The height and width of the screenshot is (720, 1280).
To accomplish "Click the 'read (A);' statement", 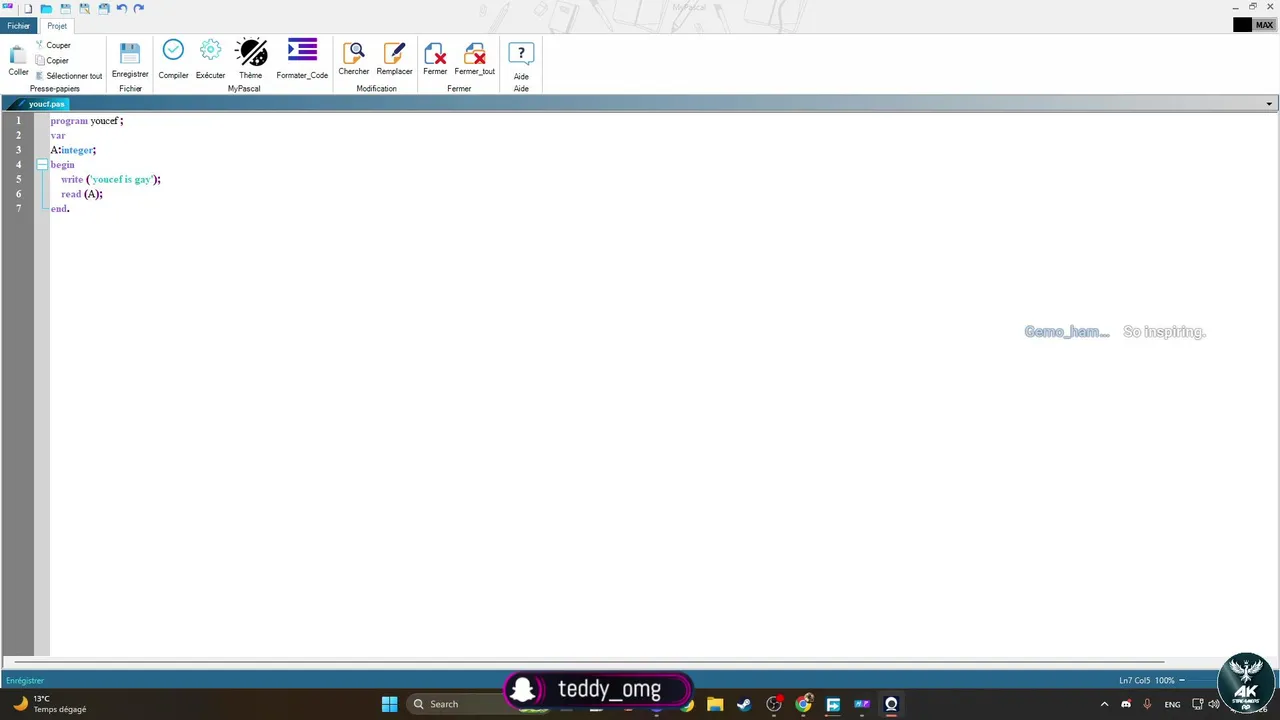I will [x=82, y=194].
